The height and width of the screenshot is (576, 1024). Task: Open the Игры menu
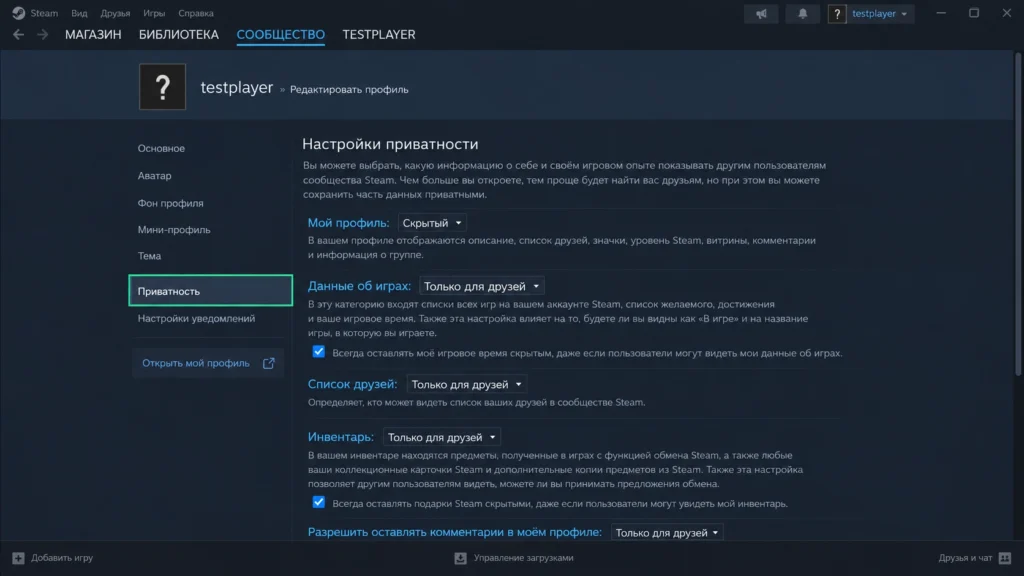(x=154, y=13)
